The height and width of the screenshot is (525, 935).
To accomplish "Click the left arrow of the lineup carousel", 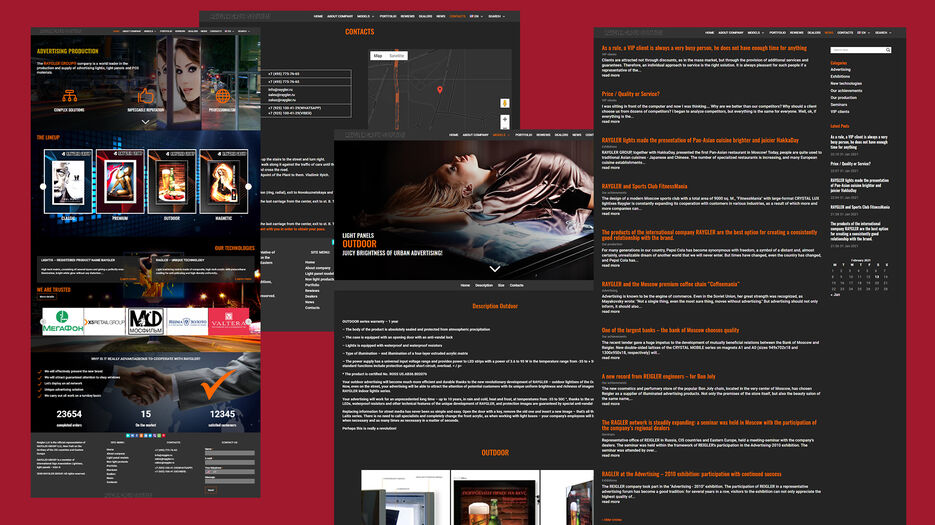I will coord(43,186).
